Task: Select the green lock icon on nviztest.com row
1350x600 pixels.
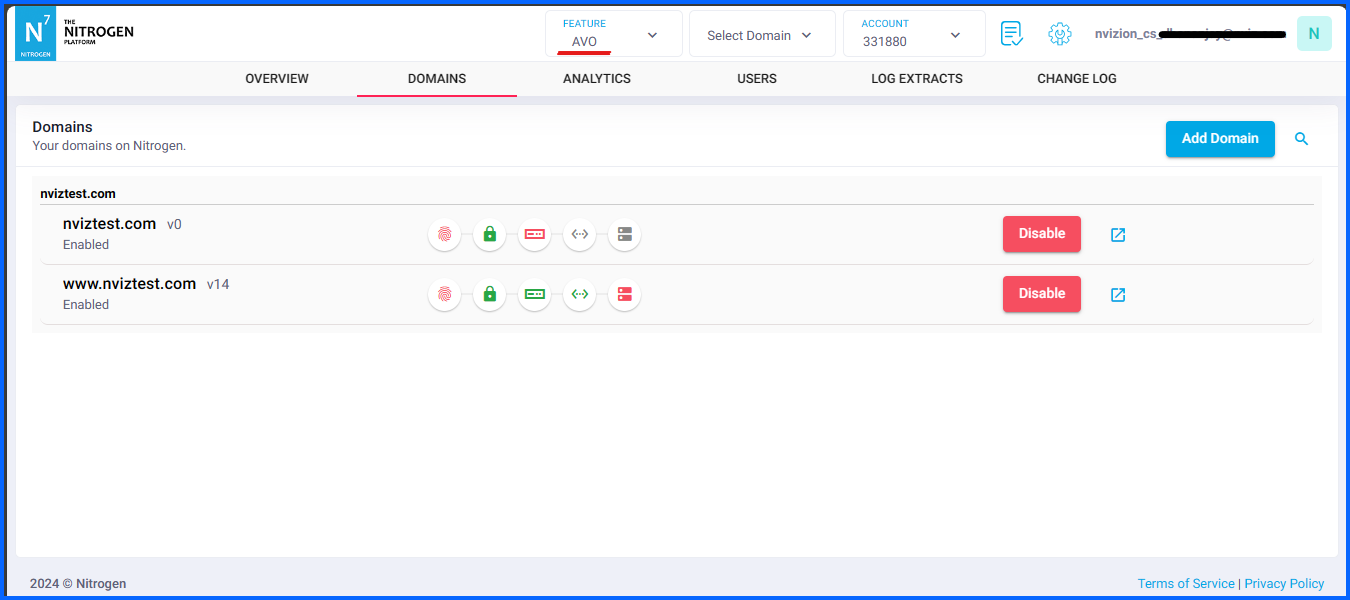Action: [489, 234]
